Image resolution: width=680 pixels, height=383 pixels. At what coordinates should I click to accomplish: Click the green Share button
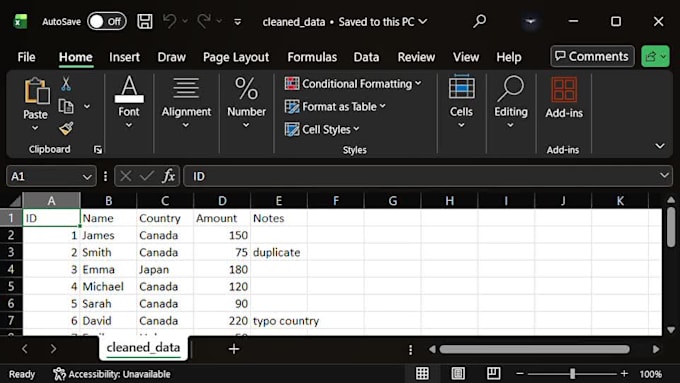click(655, 56)
